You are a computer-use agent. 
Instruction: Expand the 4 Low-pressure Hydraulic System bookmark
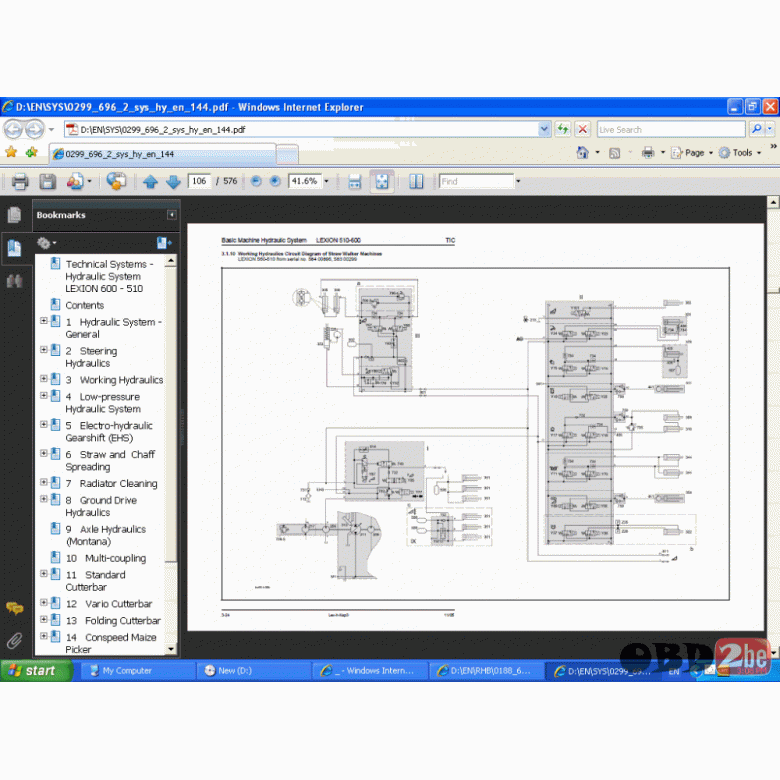click(x=44, y=395)
